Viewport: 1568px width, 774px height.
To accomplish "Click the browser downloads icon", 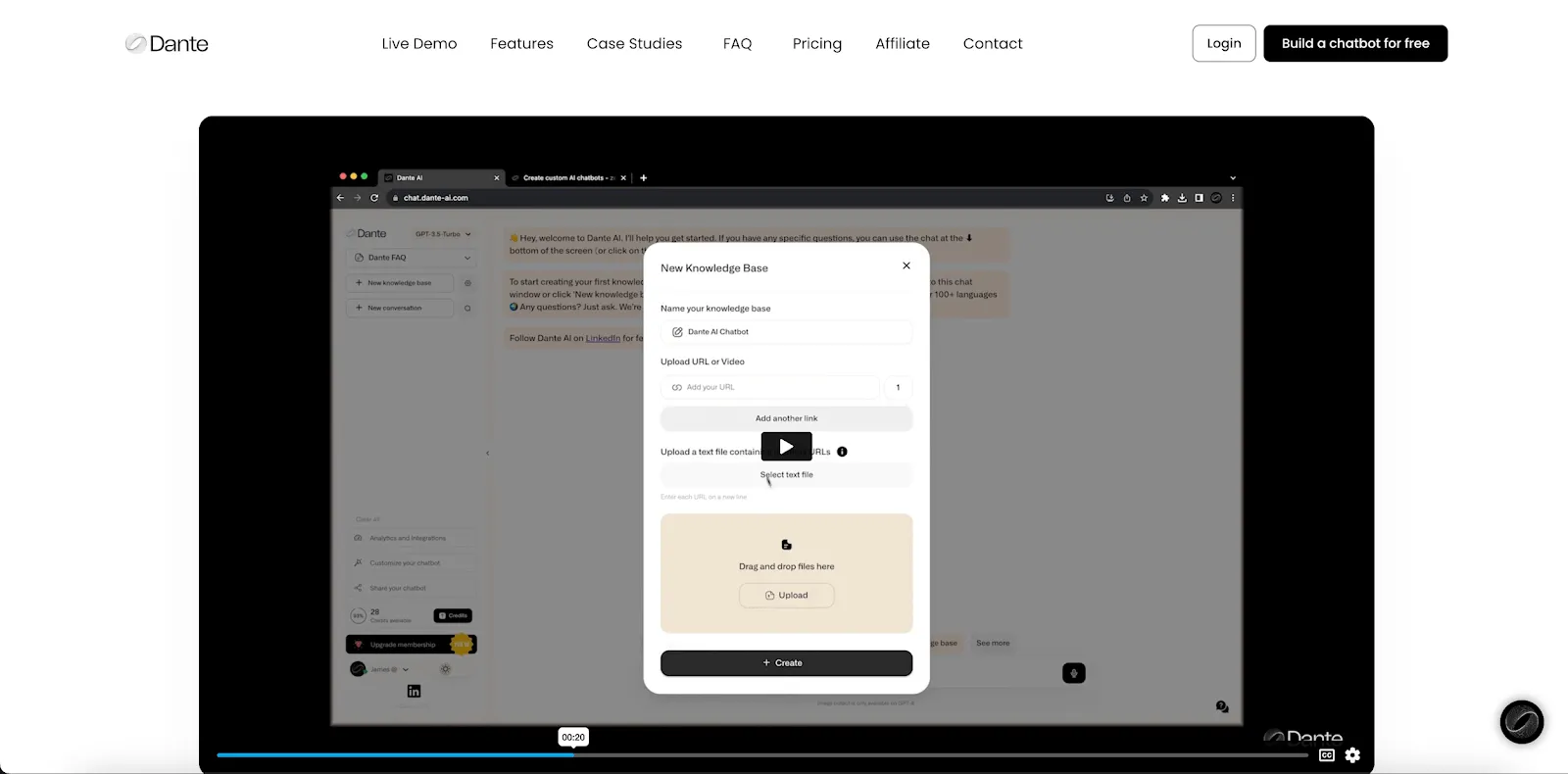I will tap(1182, 198).
